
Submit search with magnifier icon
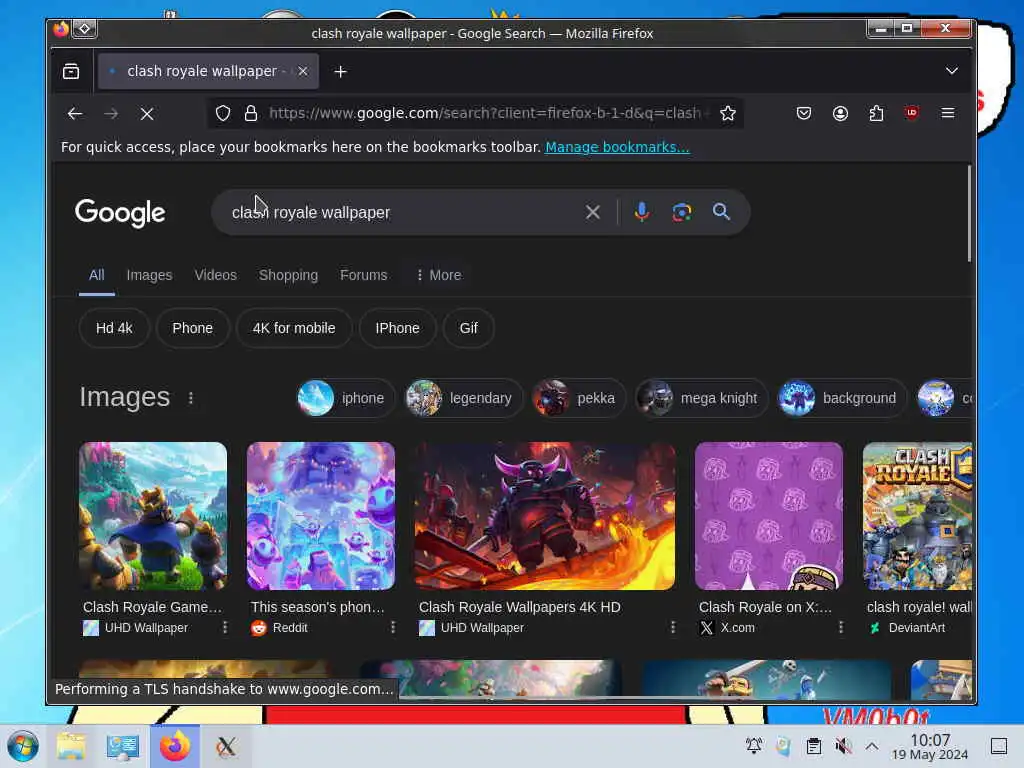(721, 212)
